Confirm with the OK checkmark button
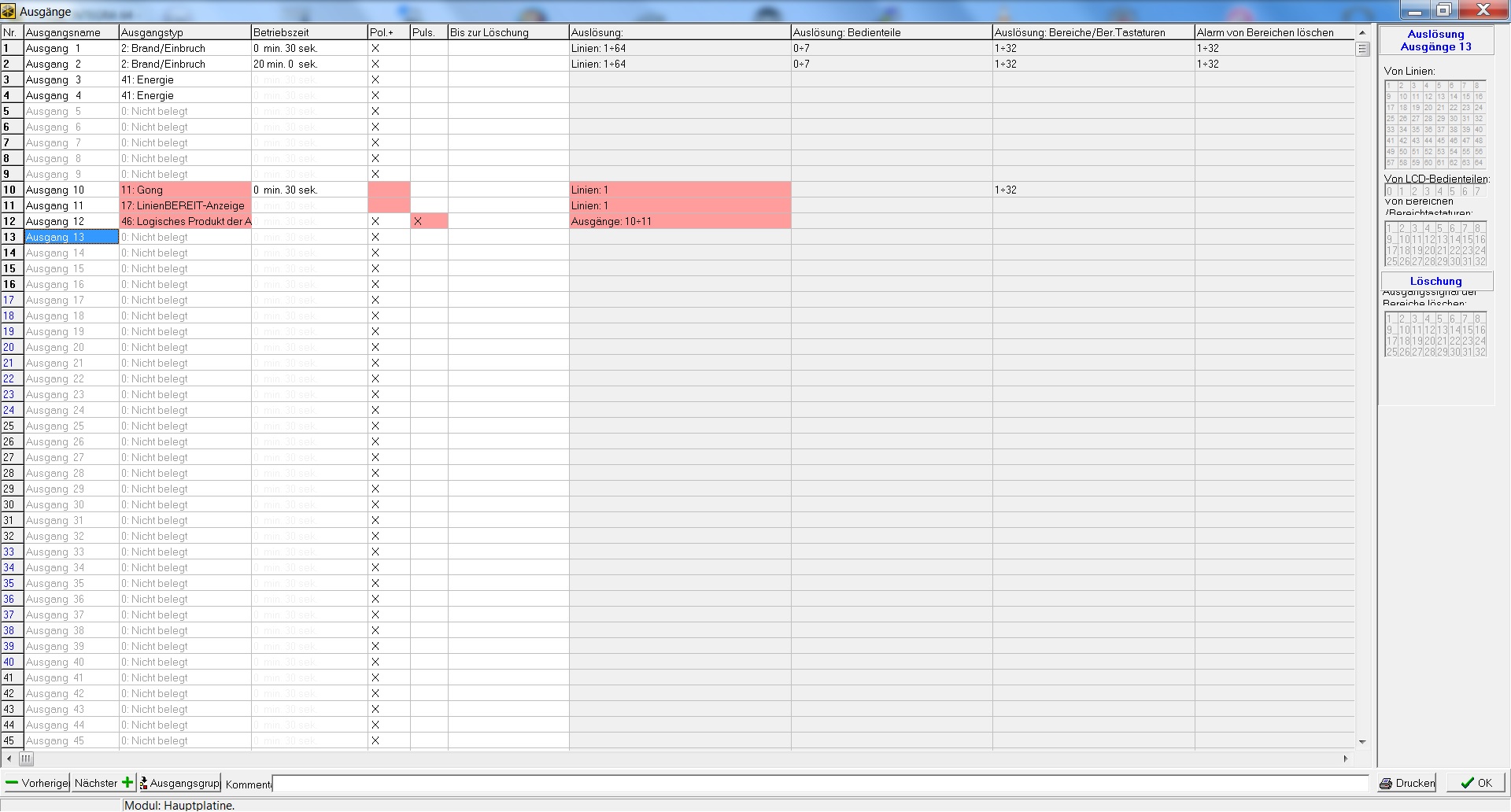 point(1476,783)
